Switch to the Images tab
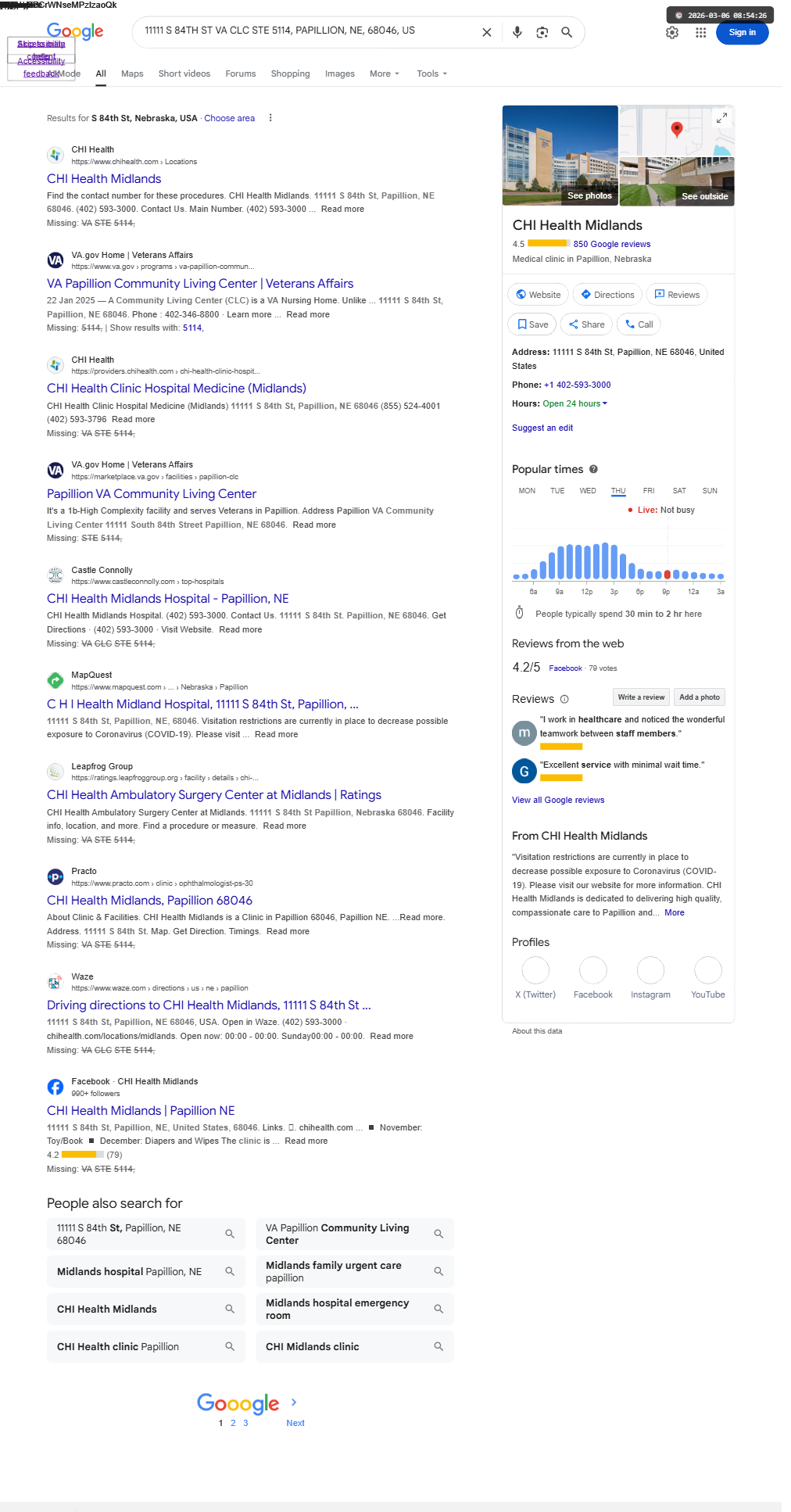 coord(340,73)
